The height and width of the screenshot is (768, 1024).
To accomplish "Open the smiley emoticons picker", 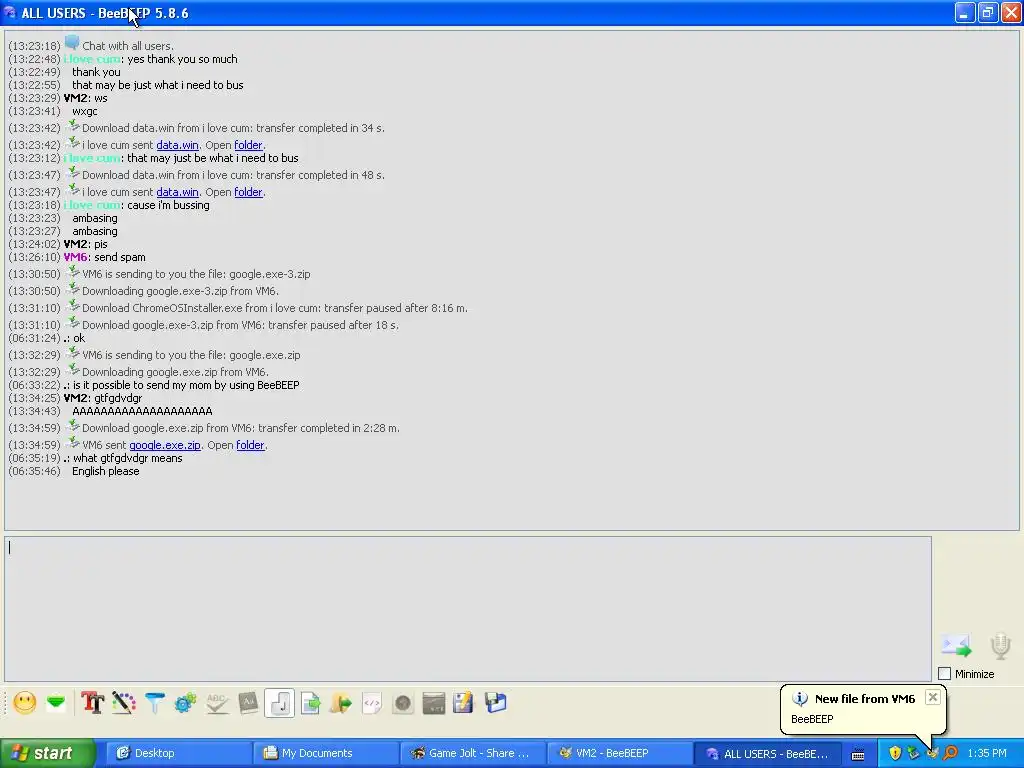I will point(25,703).
